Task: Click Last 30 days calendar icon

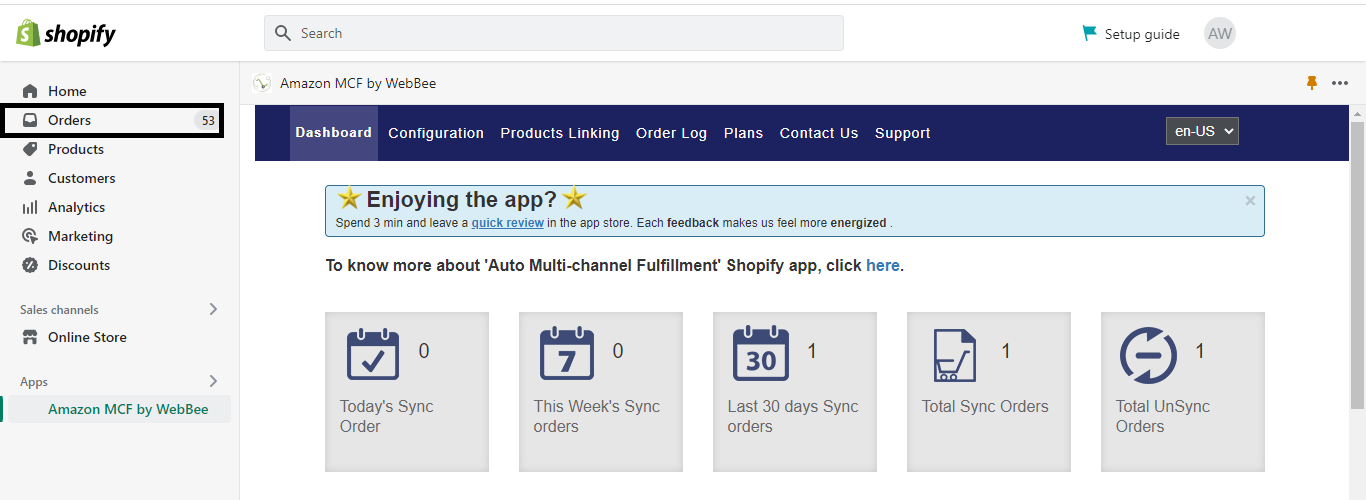Action: 760,355
